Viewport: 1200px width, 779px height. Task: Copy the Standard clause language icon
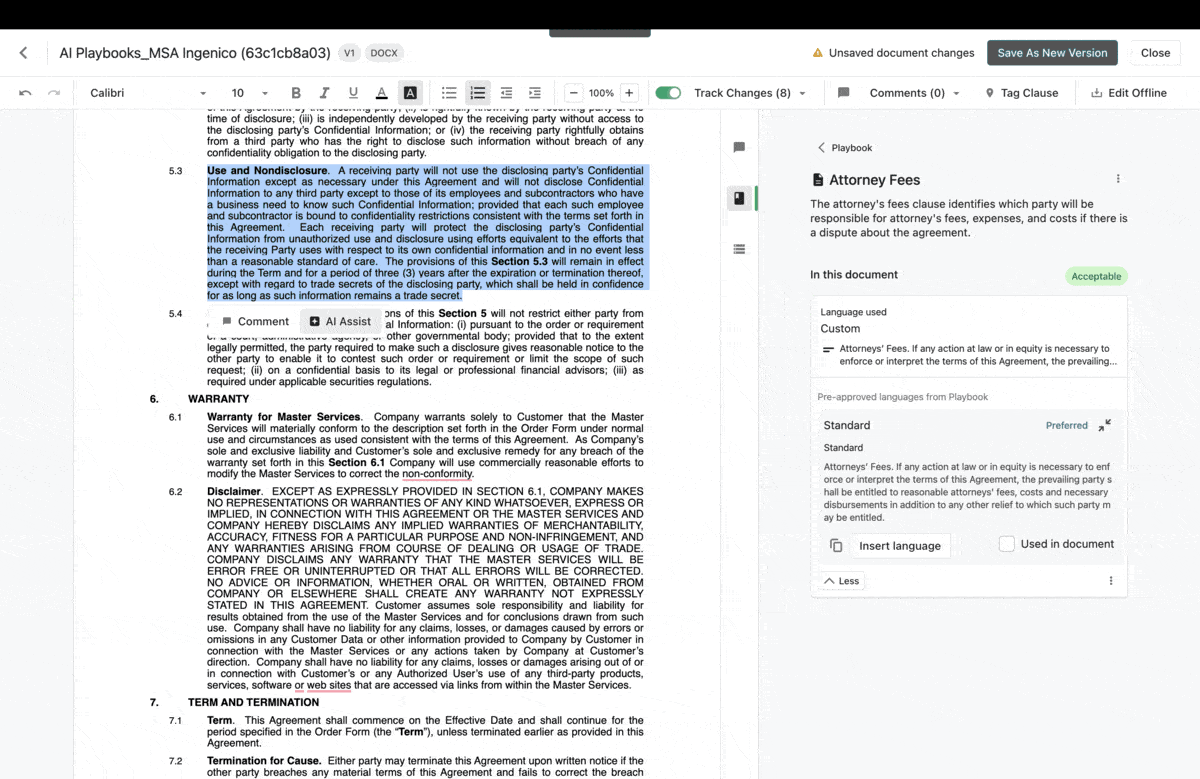(x=836, y=545)
